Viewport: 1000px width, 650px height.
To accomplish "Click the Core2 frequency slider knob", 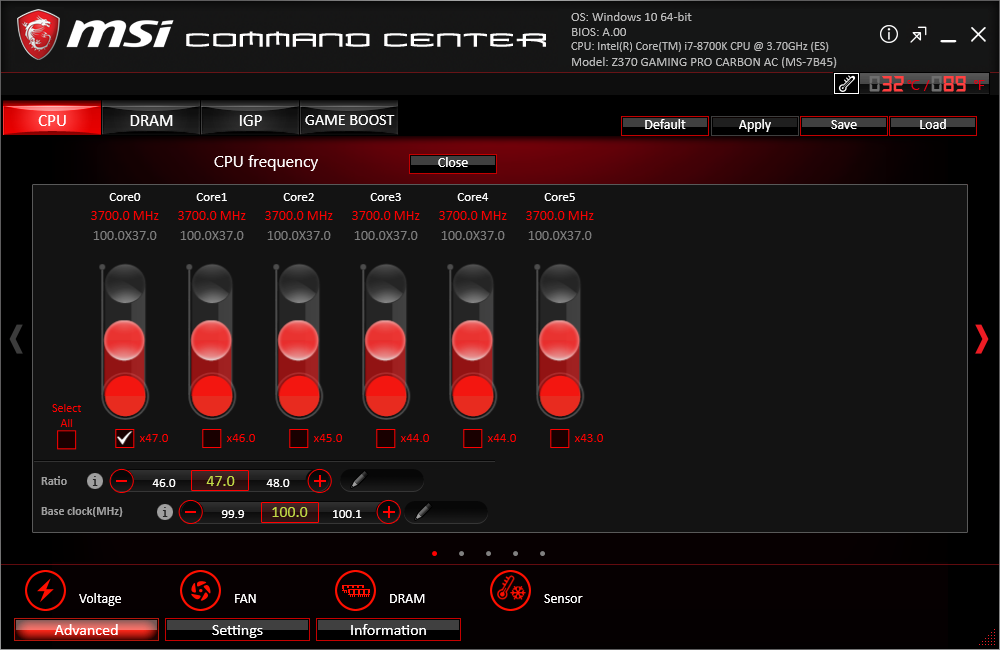I will [x=298, y=340].
